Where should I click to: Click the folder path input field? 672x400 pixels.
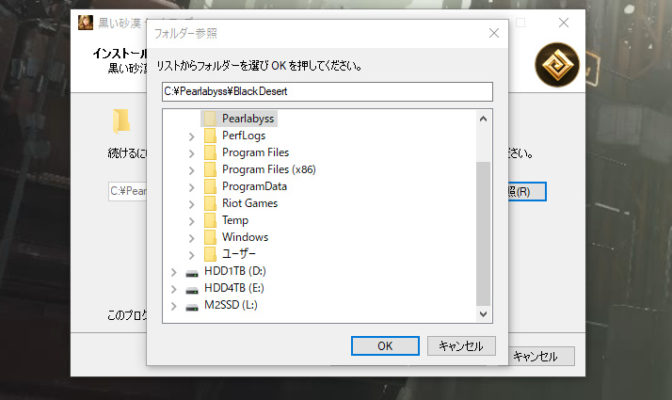327,92
